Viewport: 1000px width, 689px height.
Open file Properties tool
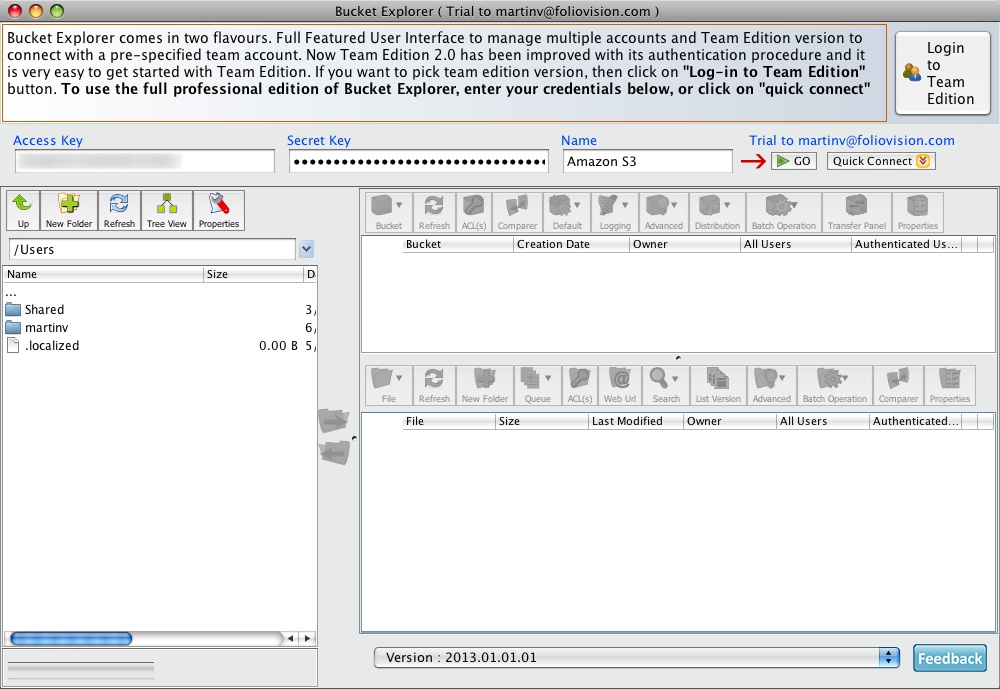(x=950, y=385)
